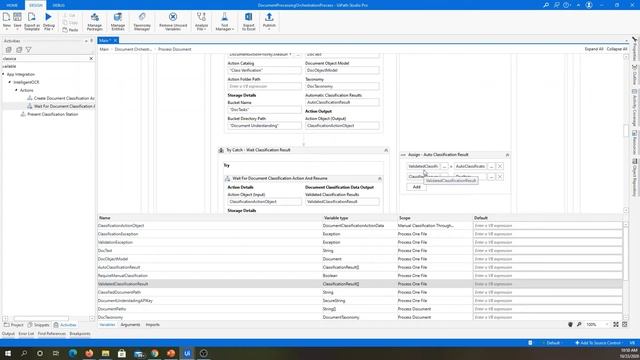
Task: Delete first assign row with X button
Action: click(x=500, y=166)
